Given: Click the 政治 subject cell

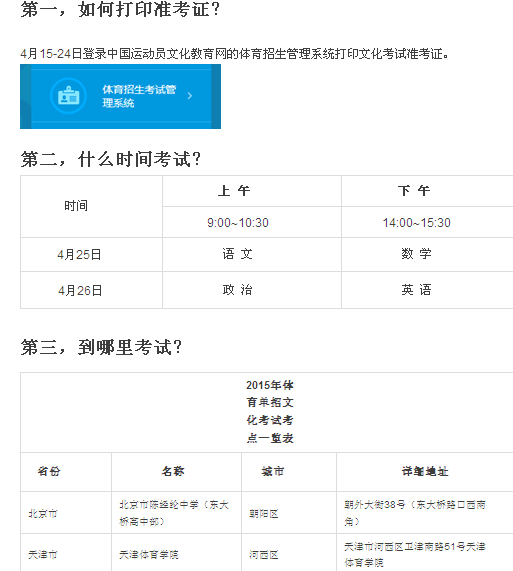Looking at the screenshot, I should pos(252,290).
